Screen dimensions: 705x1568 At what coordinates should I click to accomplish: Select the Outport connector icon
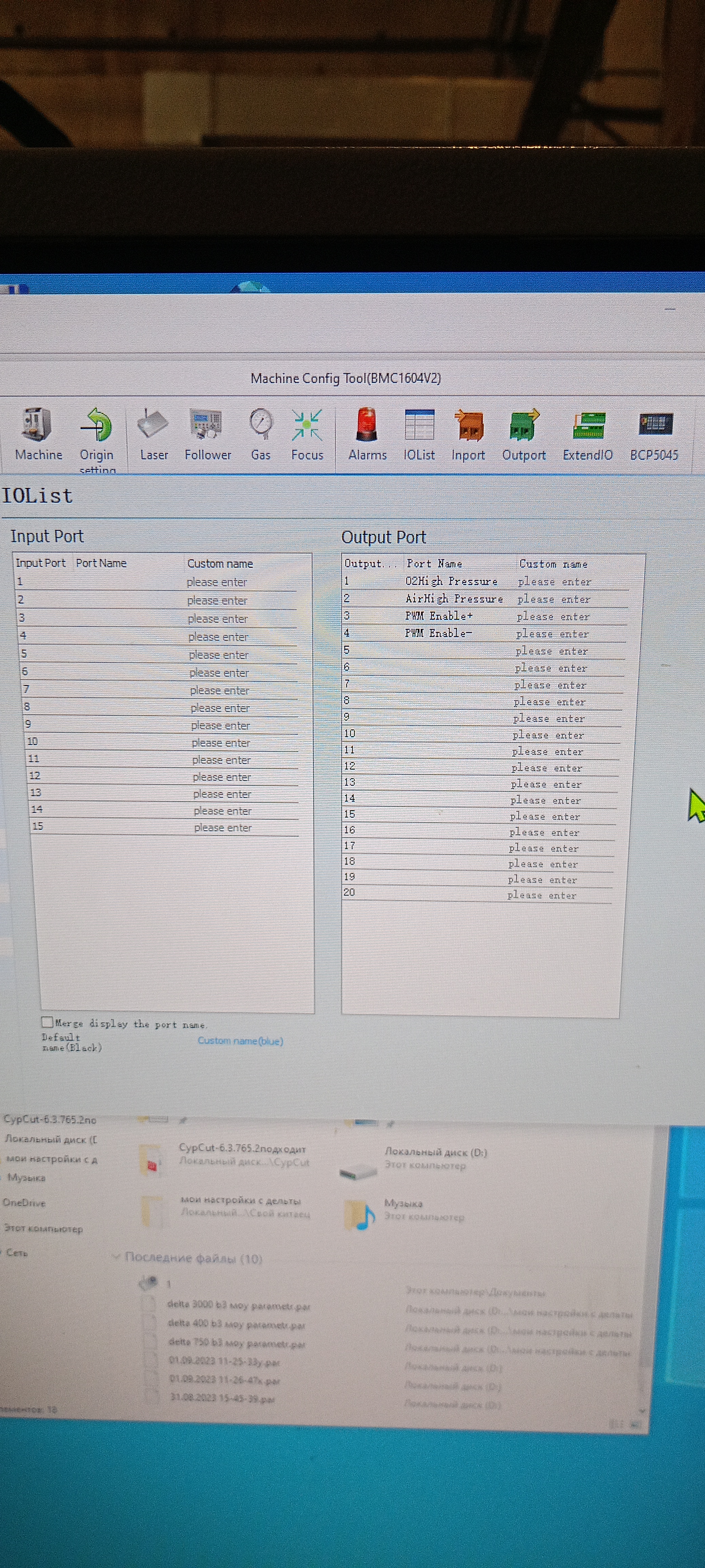click(x=524, y=426)
